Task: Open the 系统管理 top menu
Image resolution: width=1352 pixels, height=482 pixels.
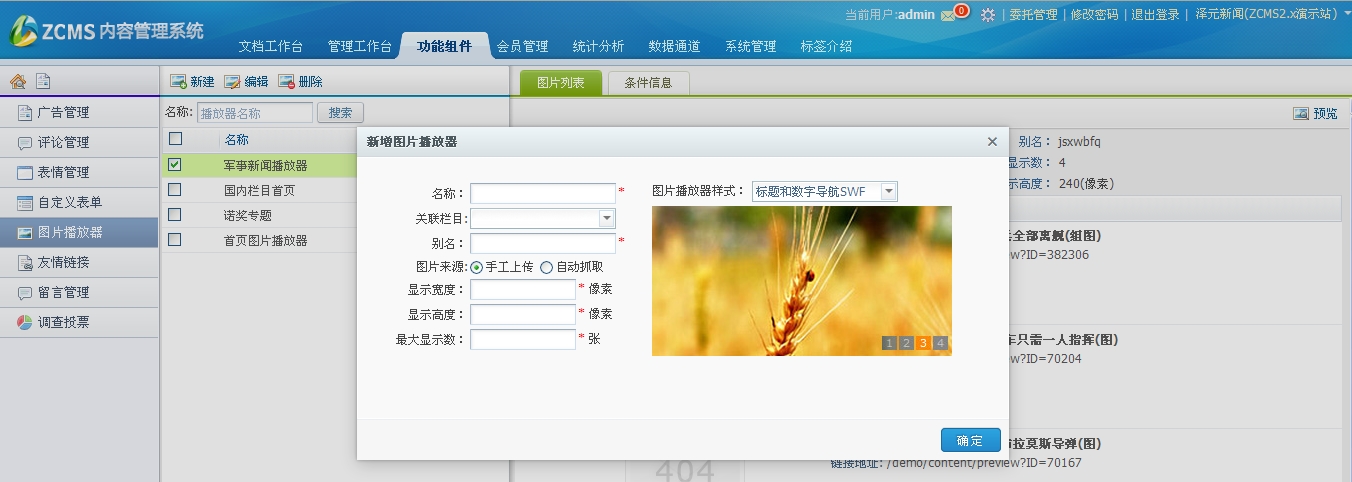Action: [x=750, y=46]
